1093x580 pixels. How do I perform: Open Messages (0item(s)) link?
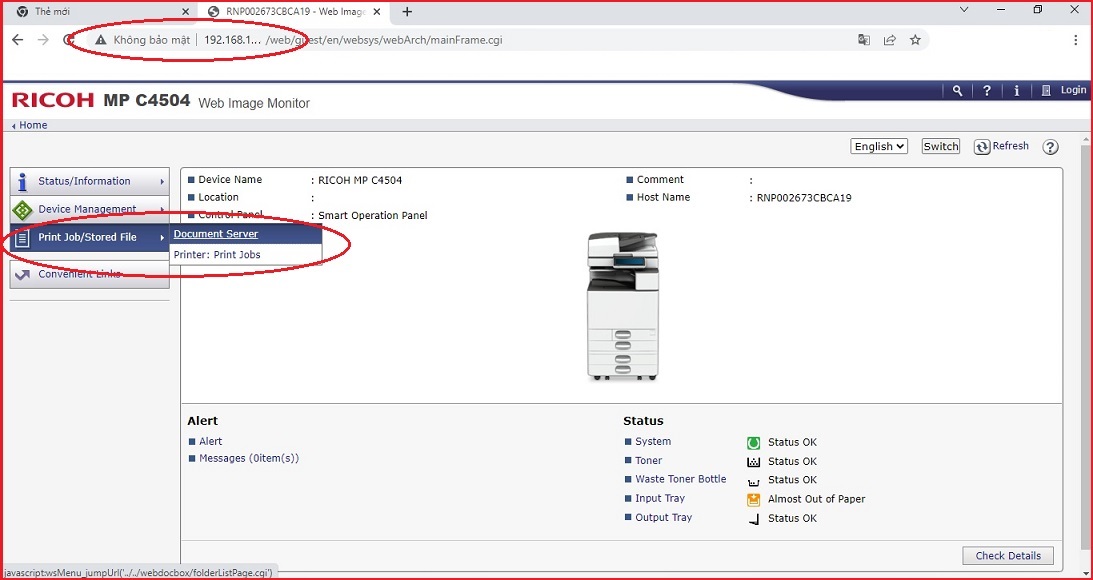[x=249, y=459]
